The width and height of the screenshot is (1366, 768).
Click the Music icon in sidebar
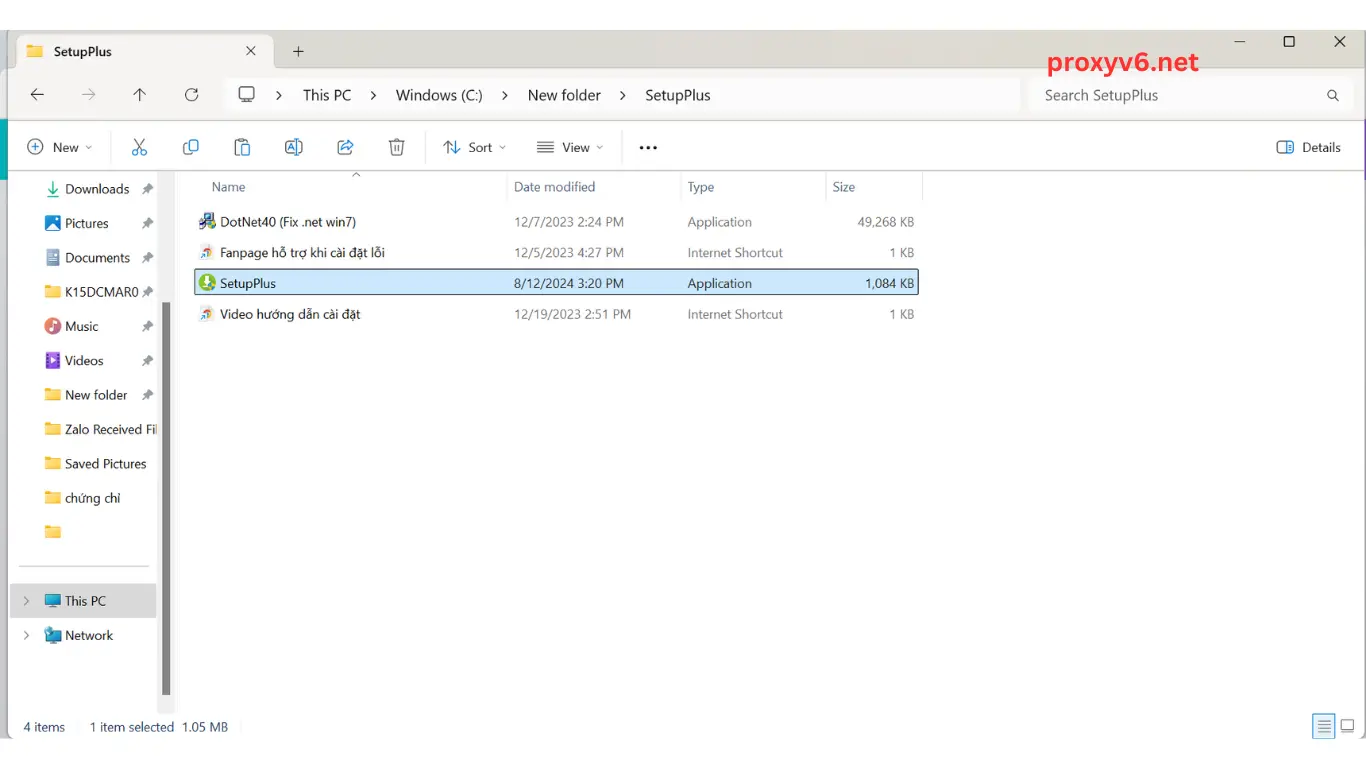53,326
